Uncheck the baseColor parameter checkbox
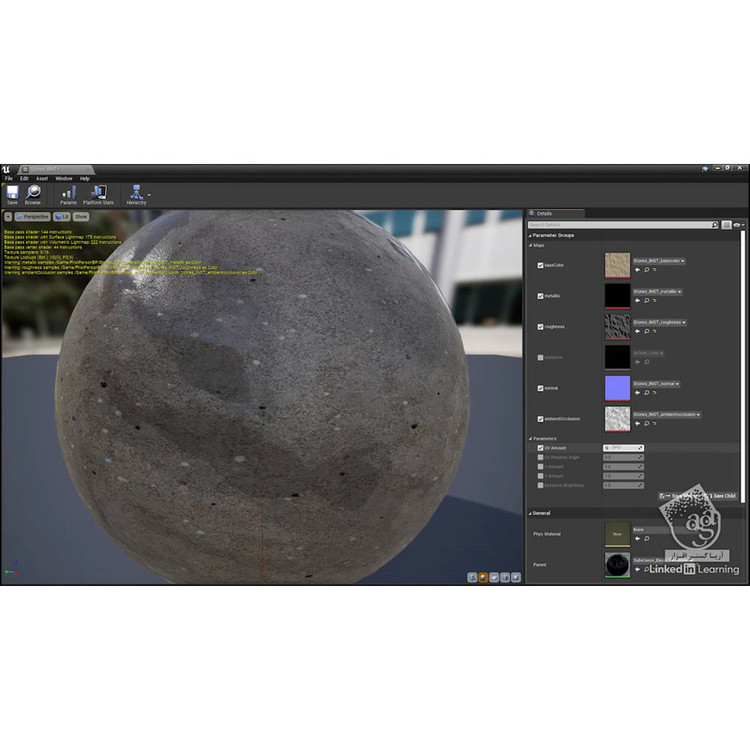 541,266
